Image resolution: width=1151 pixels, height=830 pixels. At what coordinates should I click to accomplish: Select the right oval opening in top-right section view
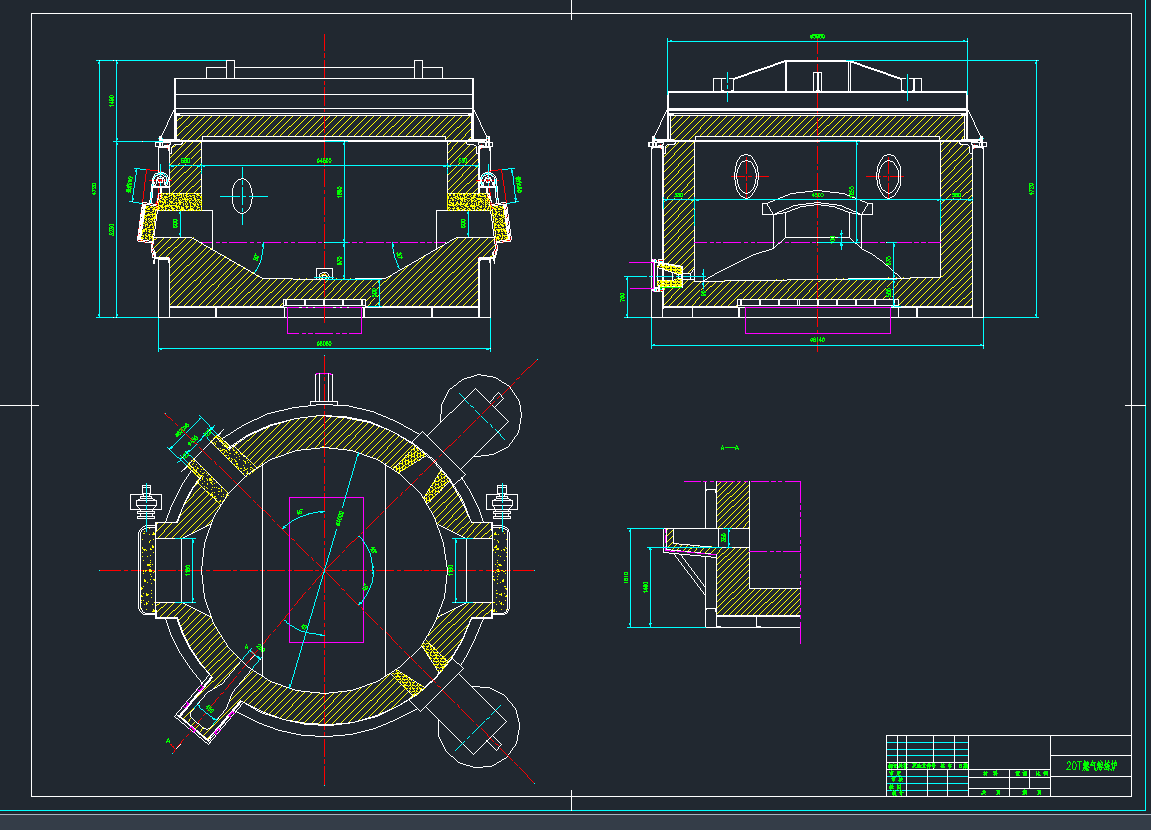pyautogui.click(x=888, y=176)
